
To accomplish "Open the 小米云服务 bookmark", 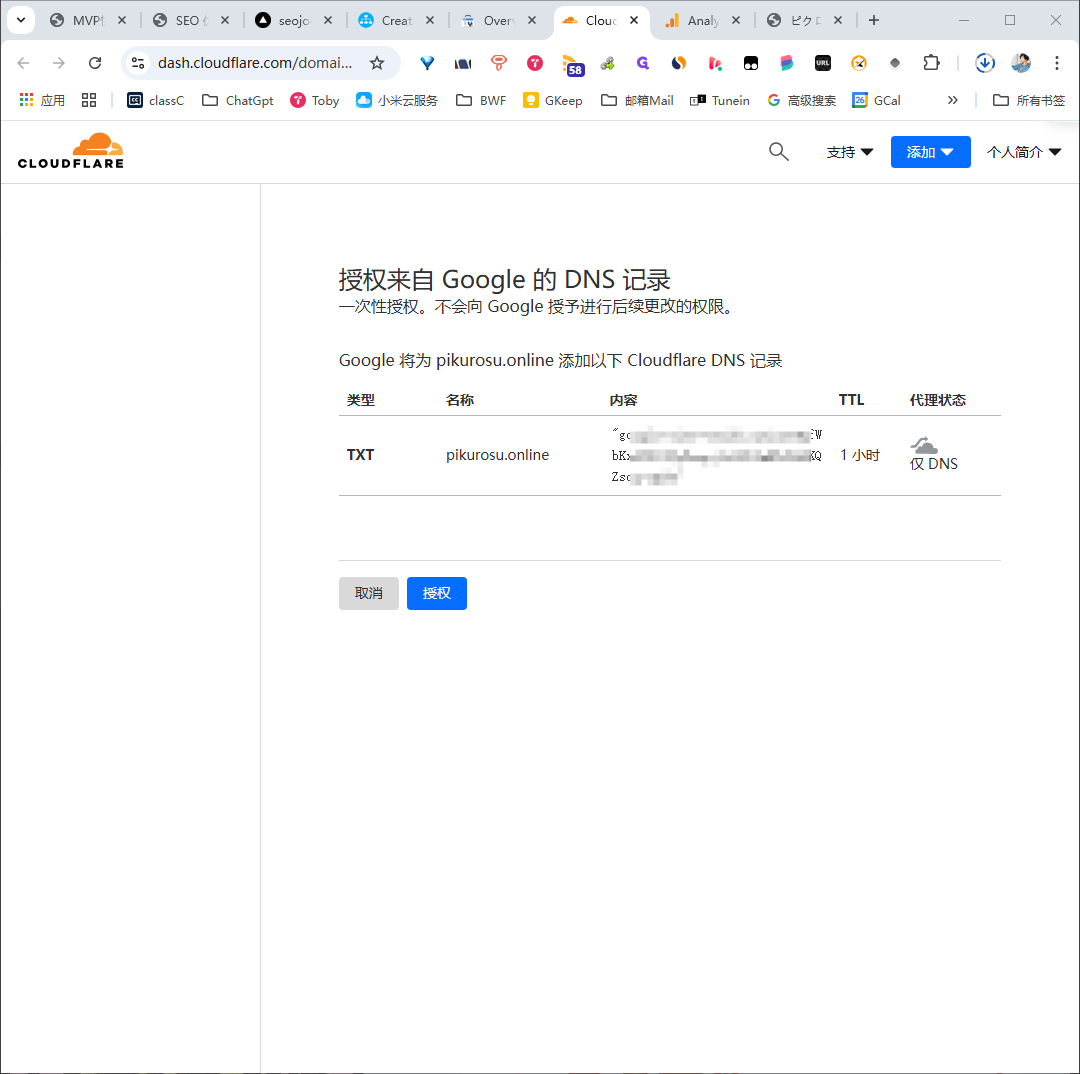I will [397, 101].
